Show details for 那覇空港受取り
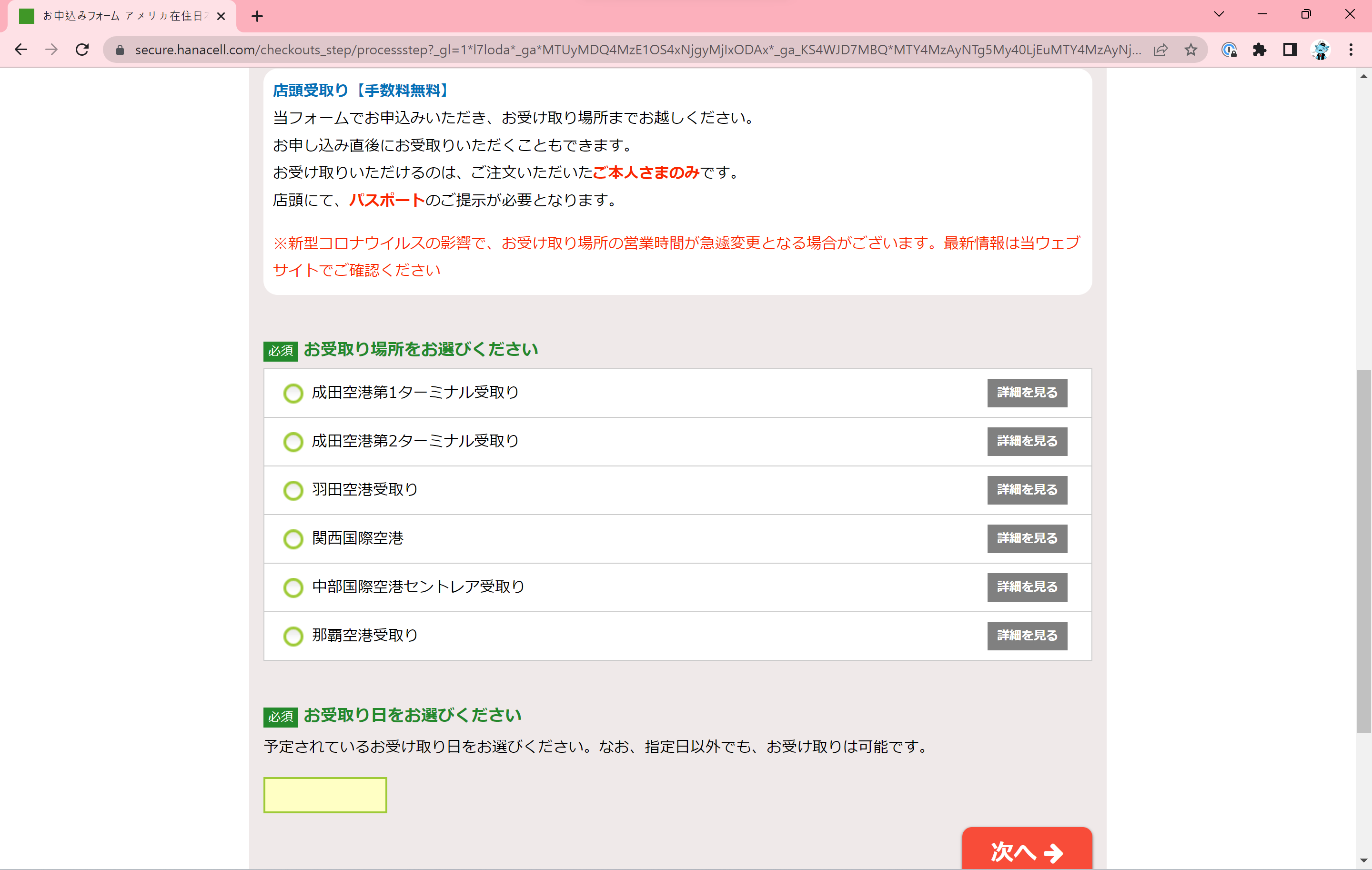Viewport: 1372px width, 870px height. pos(1027,635)
